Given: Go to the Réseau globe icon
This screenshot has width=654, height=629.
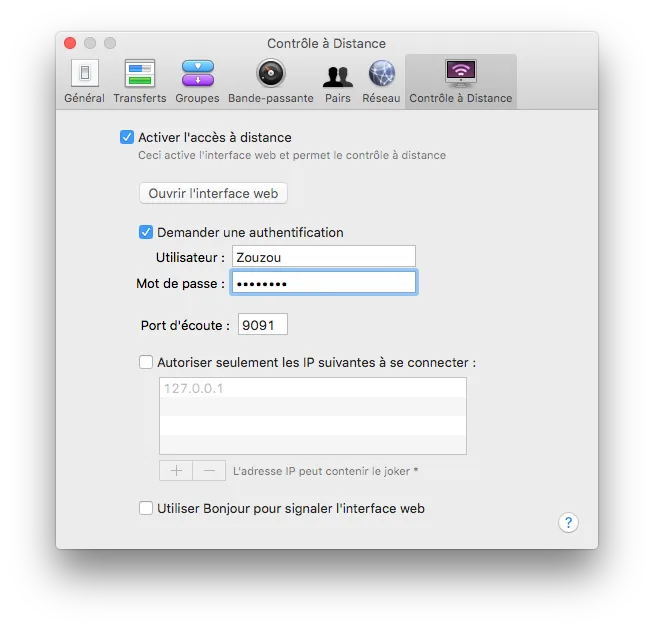Looking at the screenshot, I should point(382,74).
